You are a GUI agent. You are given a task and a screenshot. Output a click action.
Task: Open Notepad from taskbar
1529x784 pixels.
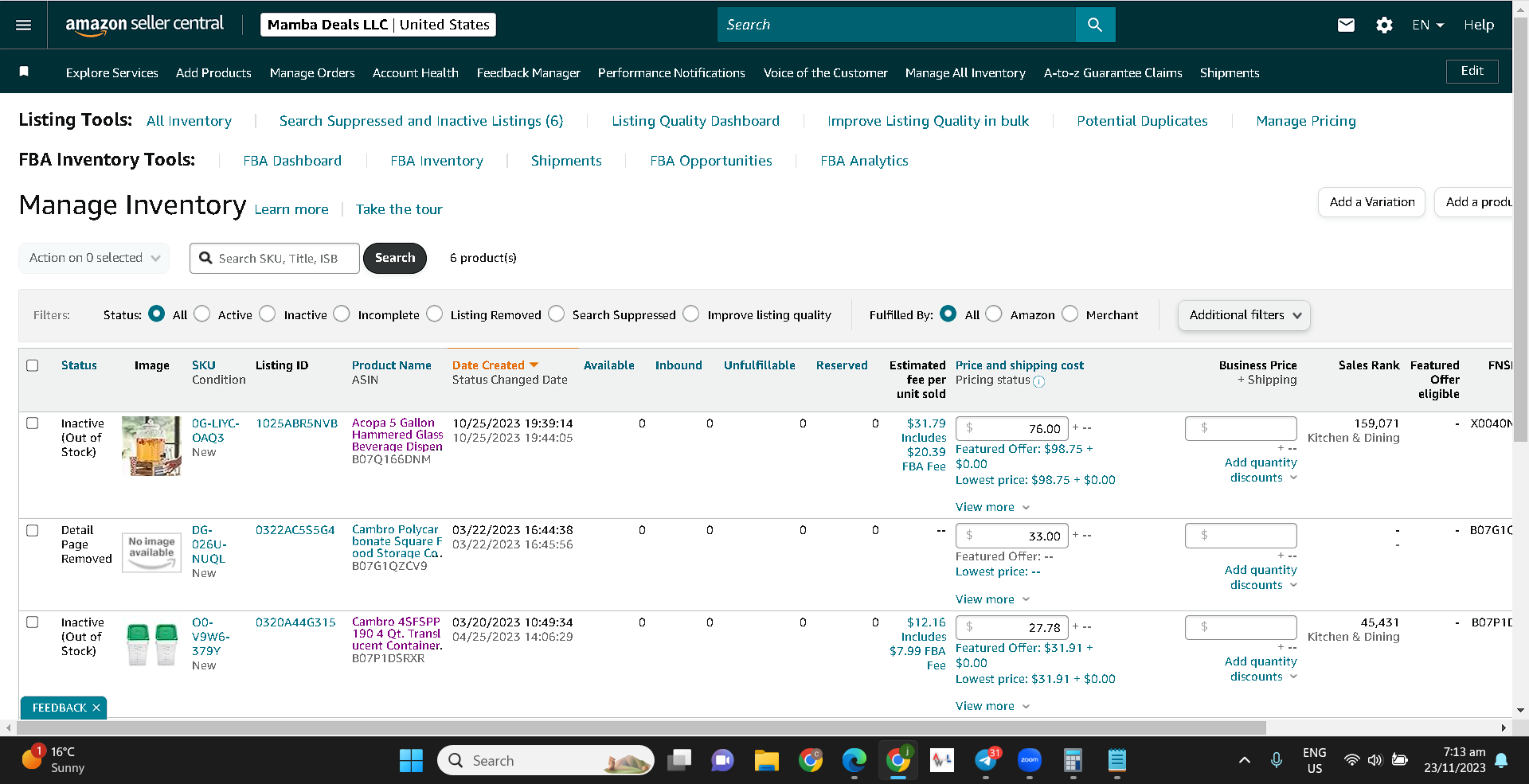[1117, 761]
